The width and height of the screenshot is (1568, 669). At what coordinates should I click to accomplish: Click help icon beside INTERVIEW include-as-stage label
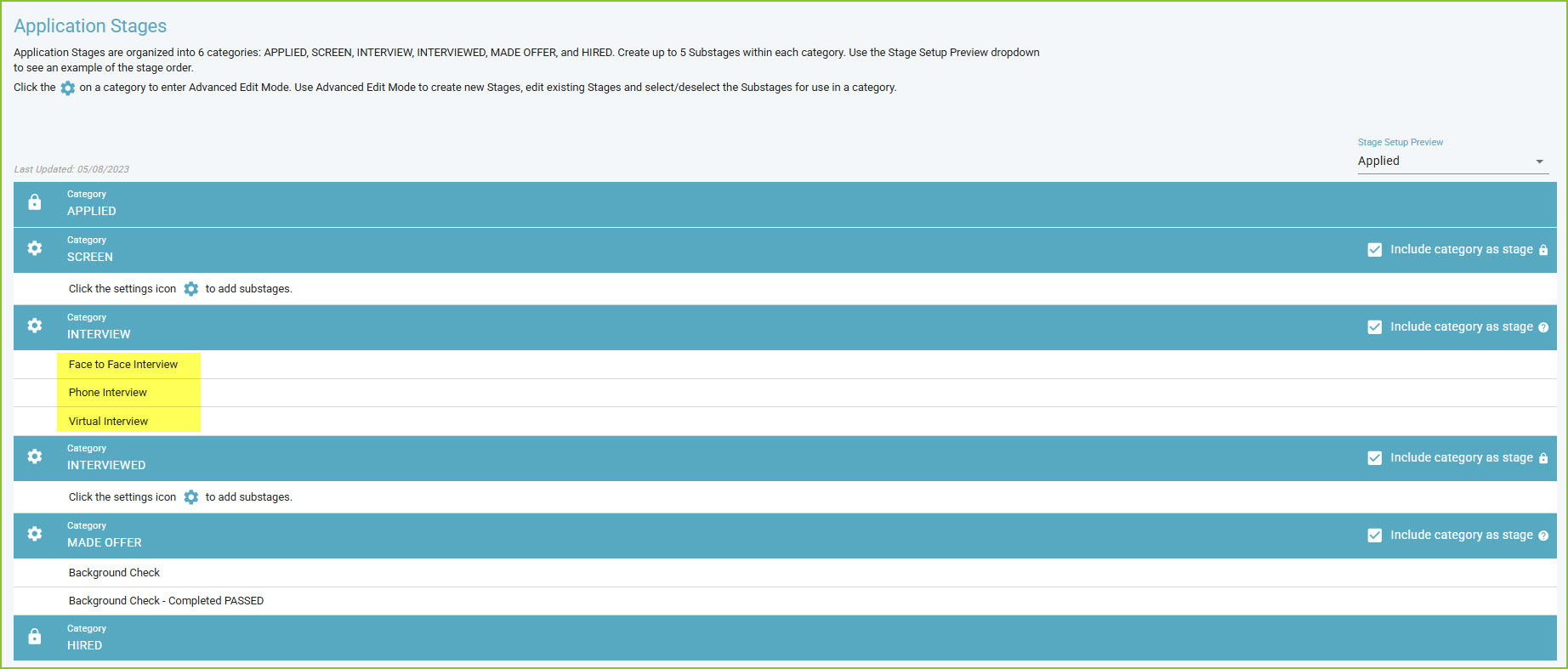click(1543, 327)
